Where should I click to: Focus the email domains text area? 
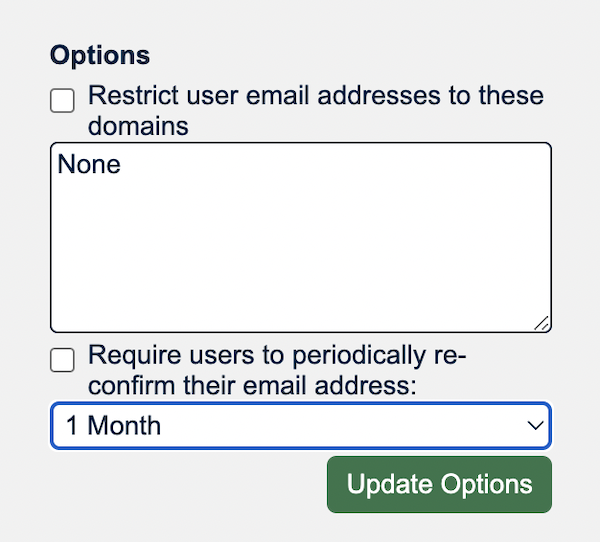point(301,237)
